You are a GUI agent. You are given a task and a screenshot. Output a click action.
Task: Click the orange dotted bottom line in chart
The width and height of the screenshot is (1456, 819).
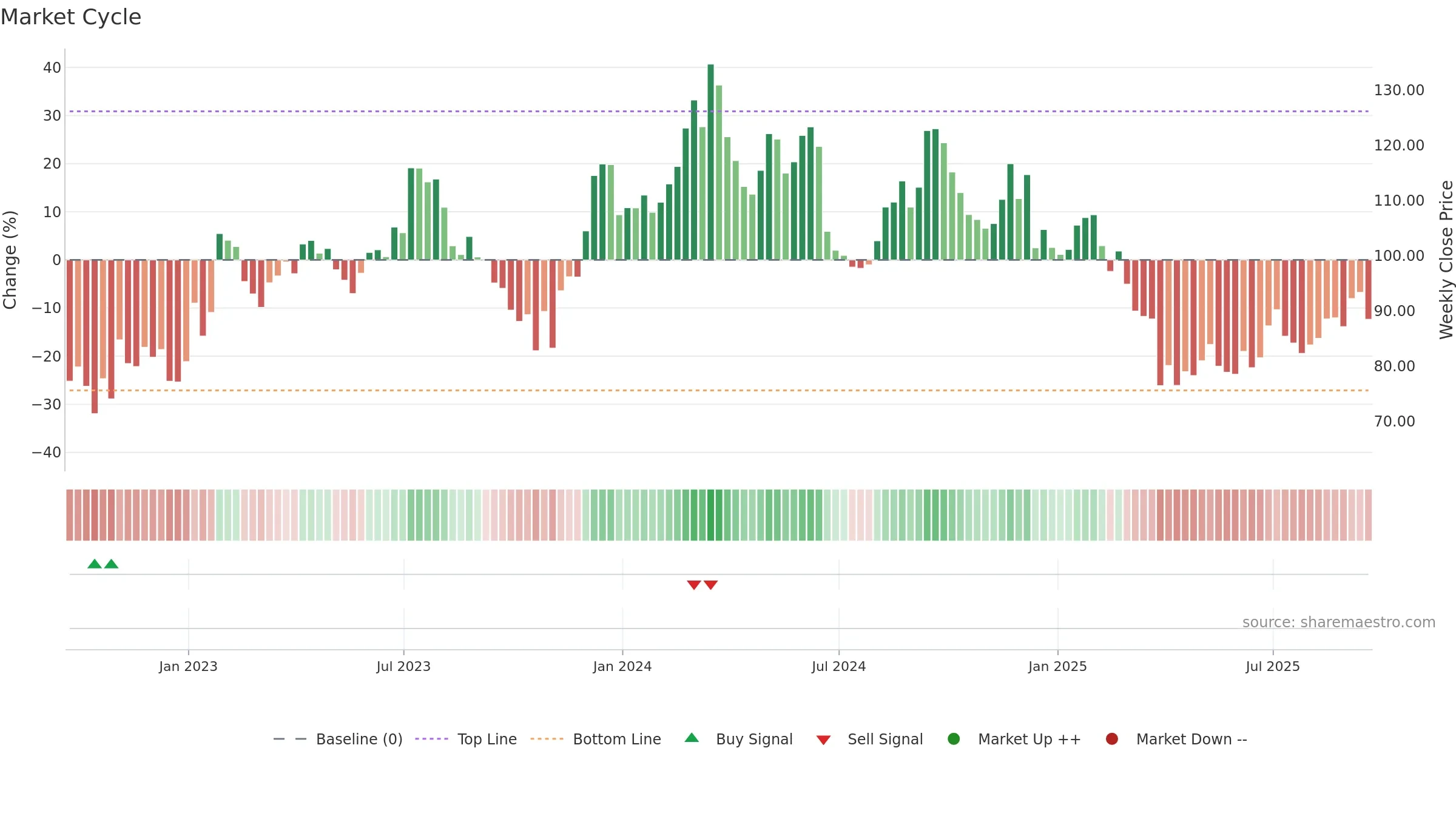click(x=719, y=391)
